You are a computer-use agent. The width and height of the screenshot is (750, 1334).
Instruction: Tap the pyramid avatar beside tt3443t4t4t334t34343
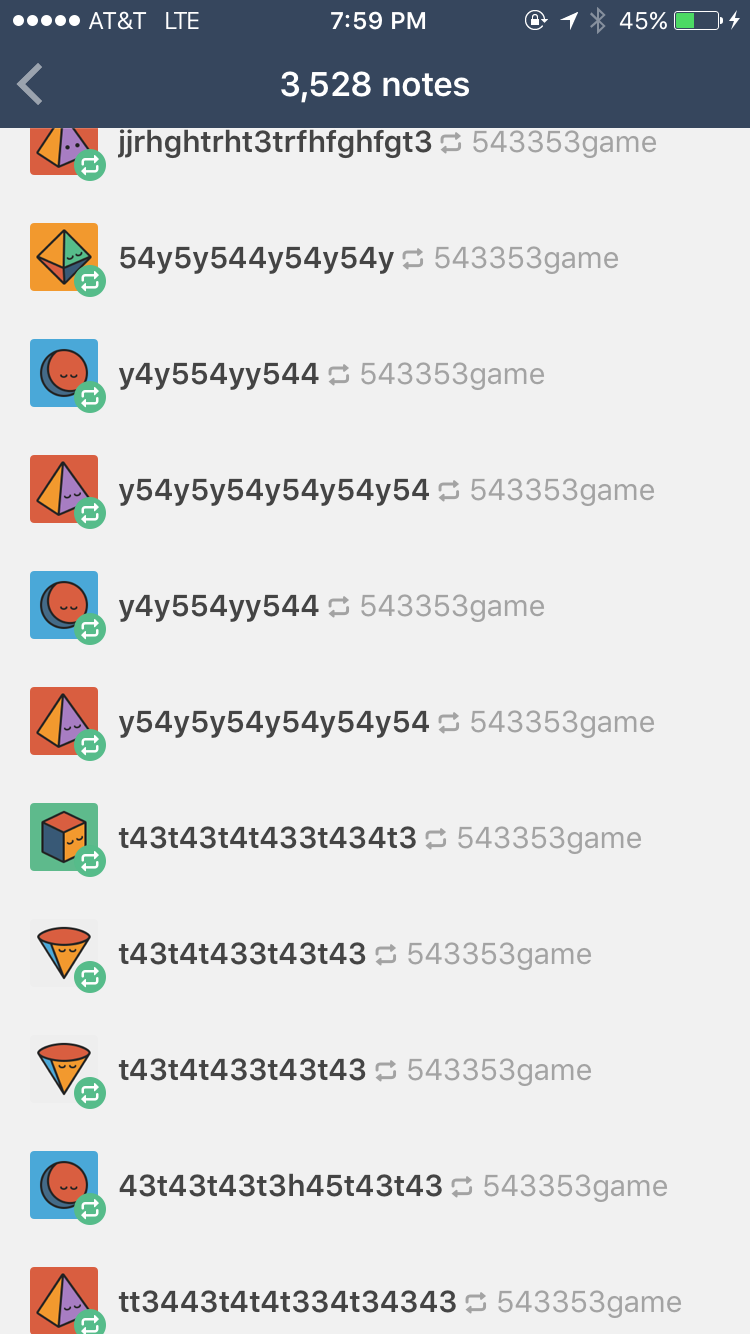point(64,1300)
